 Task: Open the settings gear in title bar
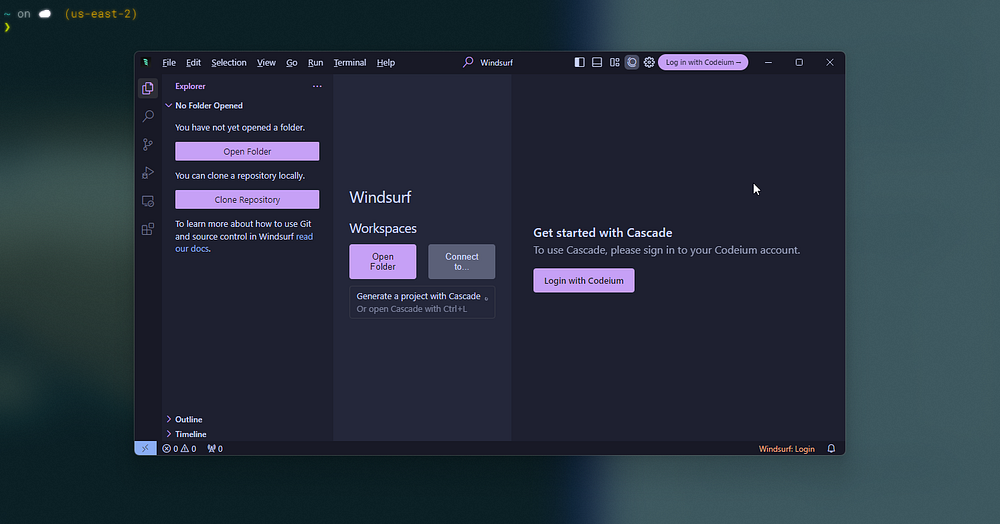click(x=649, y=62)
